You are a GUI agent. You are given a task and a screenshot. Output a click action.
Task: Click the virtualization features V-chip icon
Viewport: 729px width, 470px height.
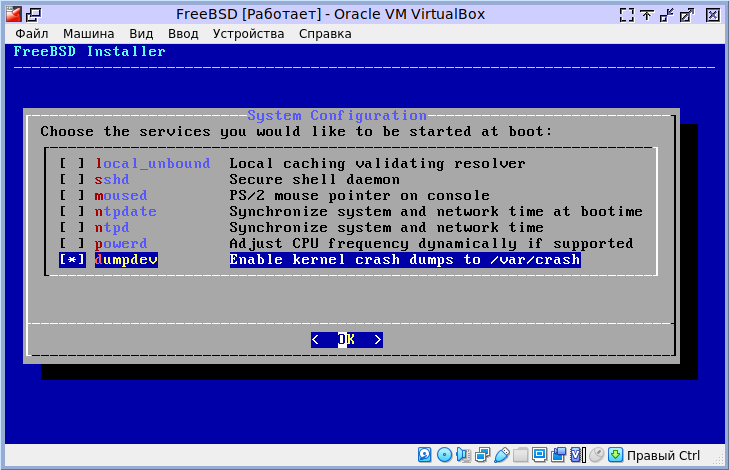pyautogui.click(x=577, y=455)
